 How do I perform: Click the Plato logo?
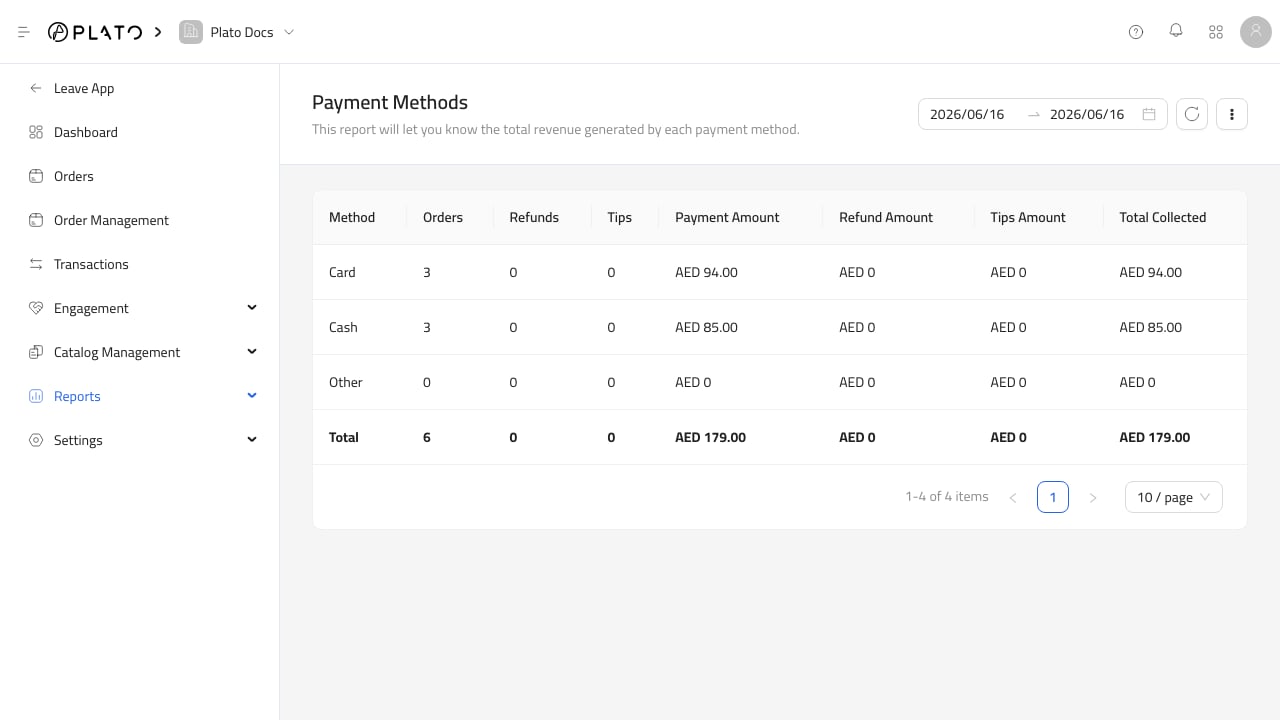tap(95, 32)
